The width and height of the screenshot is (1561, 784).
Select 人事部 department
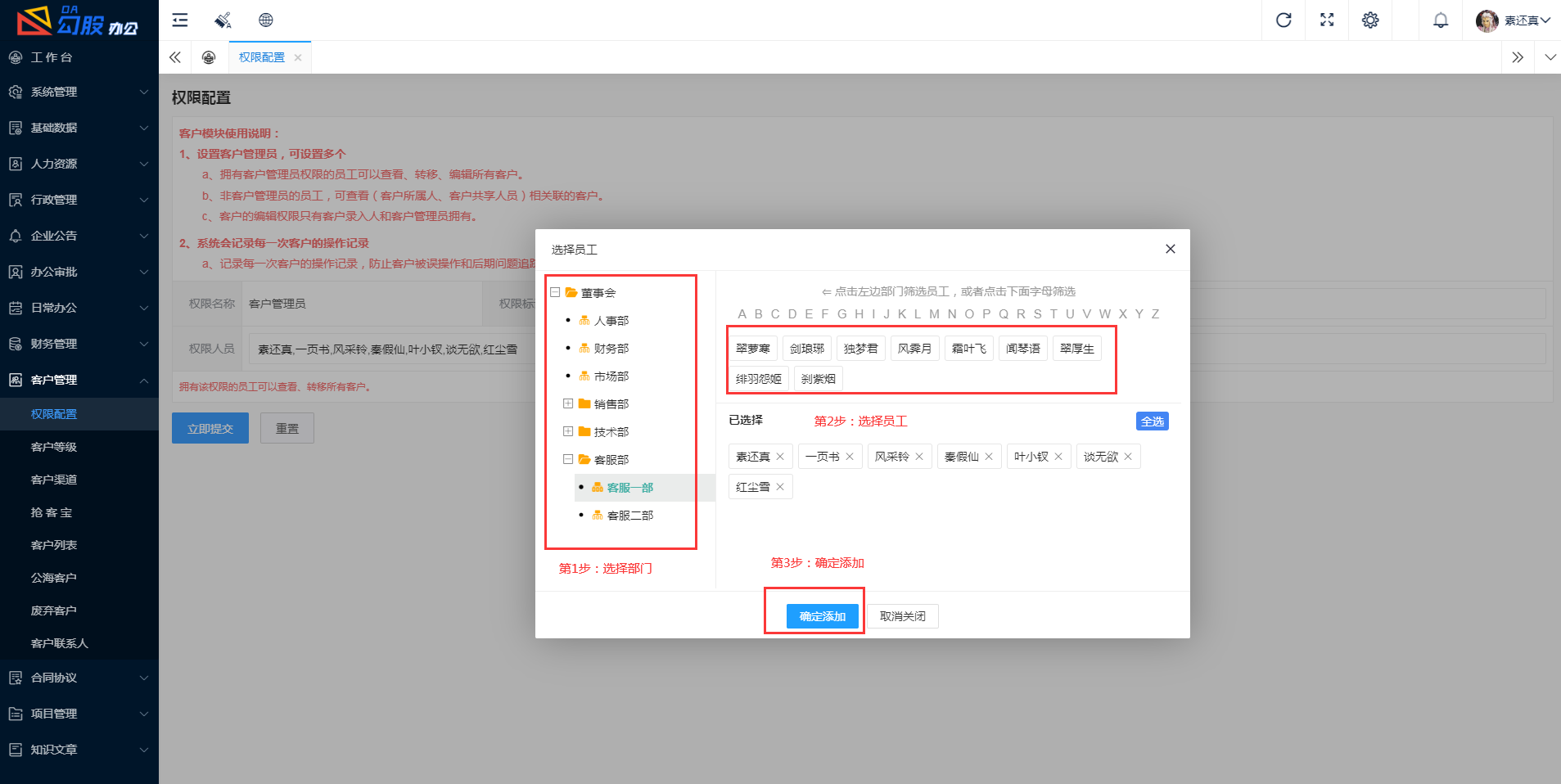coord(611,321)
